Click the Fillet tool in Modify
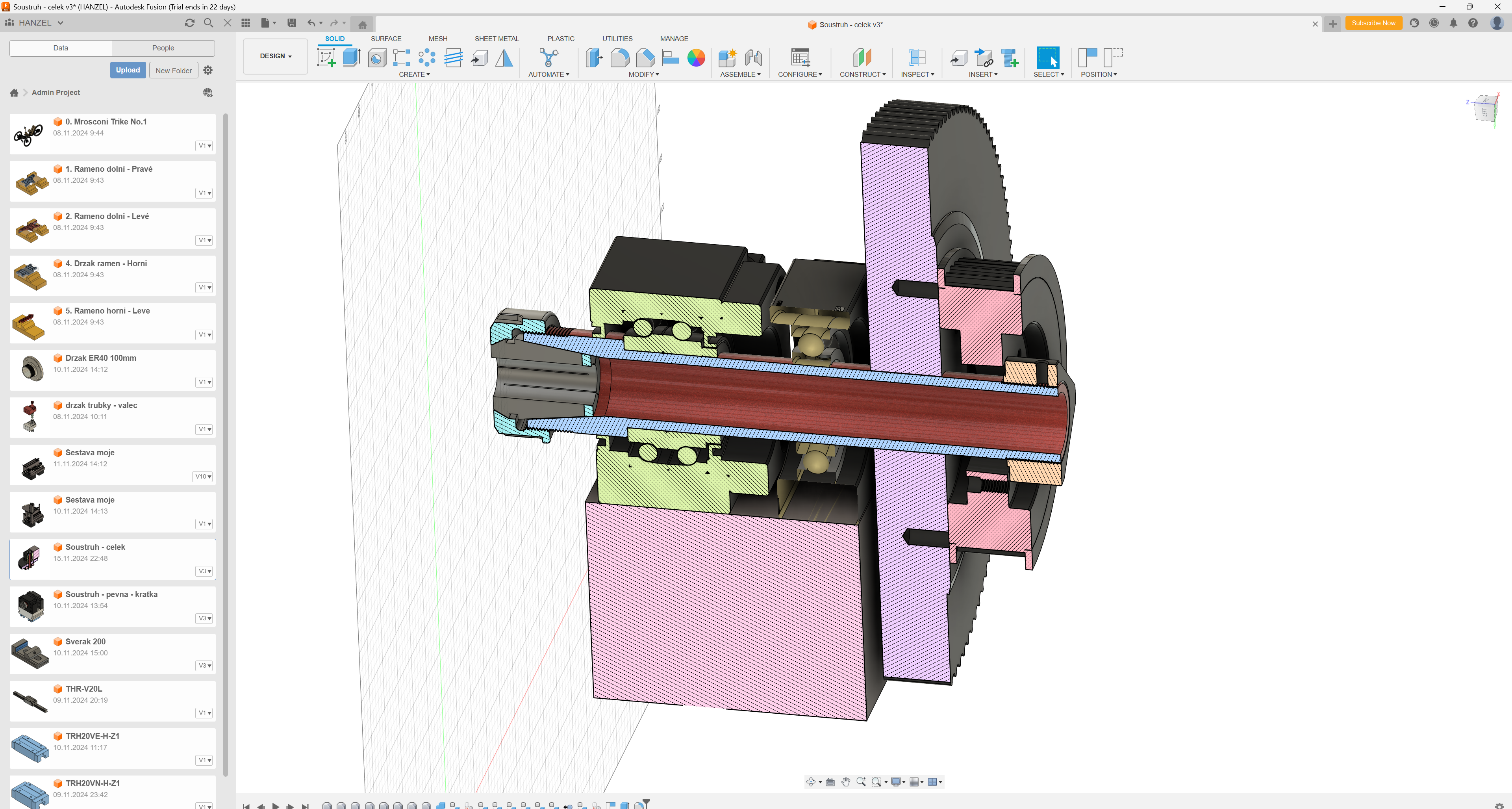The width and height of the screenshot is (1512, 809). pyautogui.click(x=619, y=58)
